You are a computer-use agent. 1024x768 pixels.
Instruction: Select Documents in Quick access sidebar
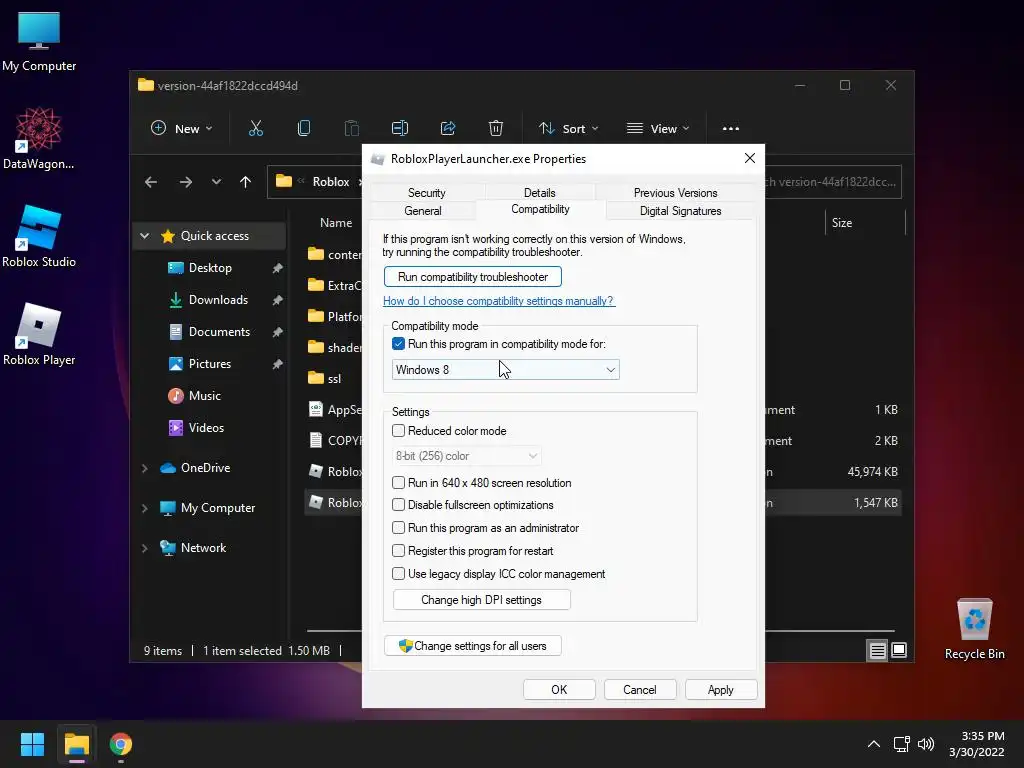219,332
